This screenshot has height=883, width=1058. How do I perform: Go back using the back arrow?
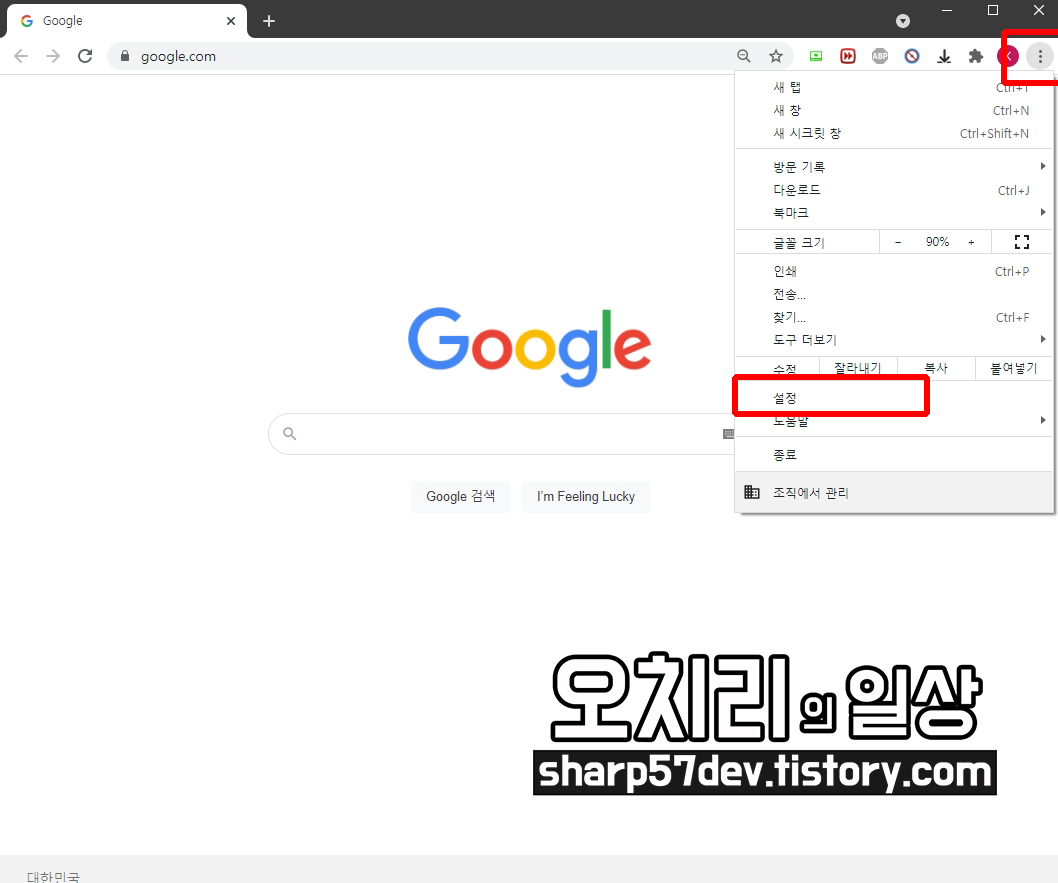[21, 56]
